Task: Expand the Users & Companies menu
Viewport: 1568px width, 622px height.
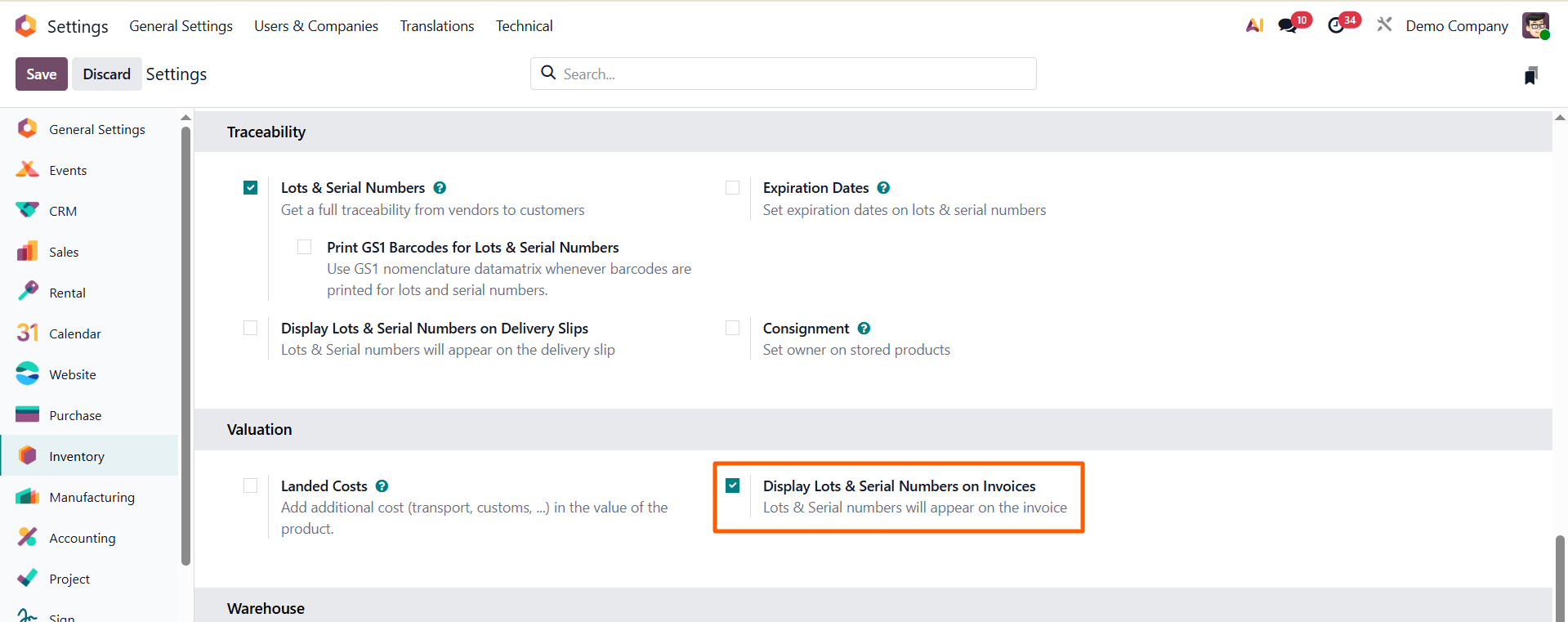Action: point(315,26)
